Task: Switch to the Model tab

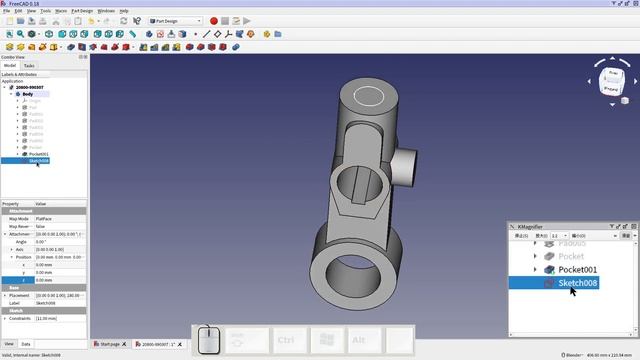Action: tap(10, 65)
